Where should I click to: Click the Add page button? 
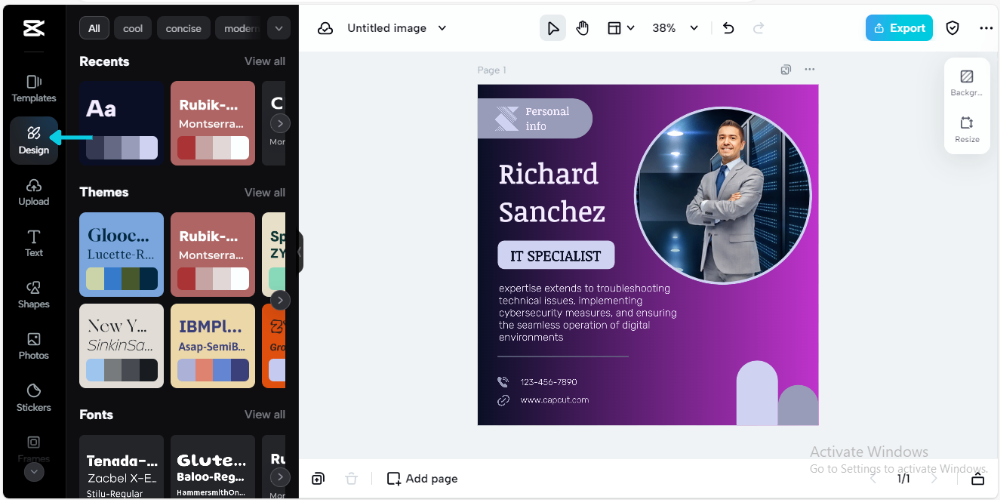coord(422,478)
